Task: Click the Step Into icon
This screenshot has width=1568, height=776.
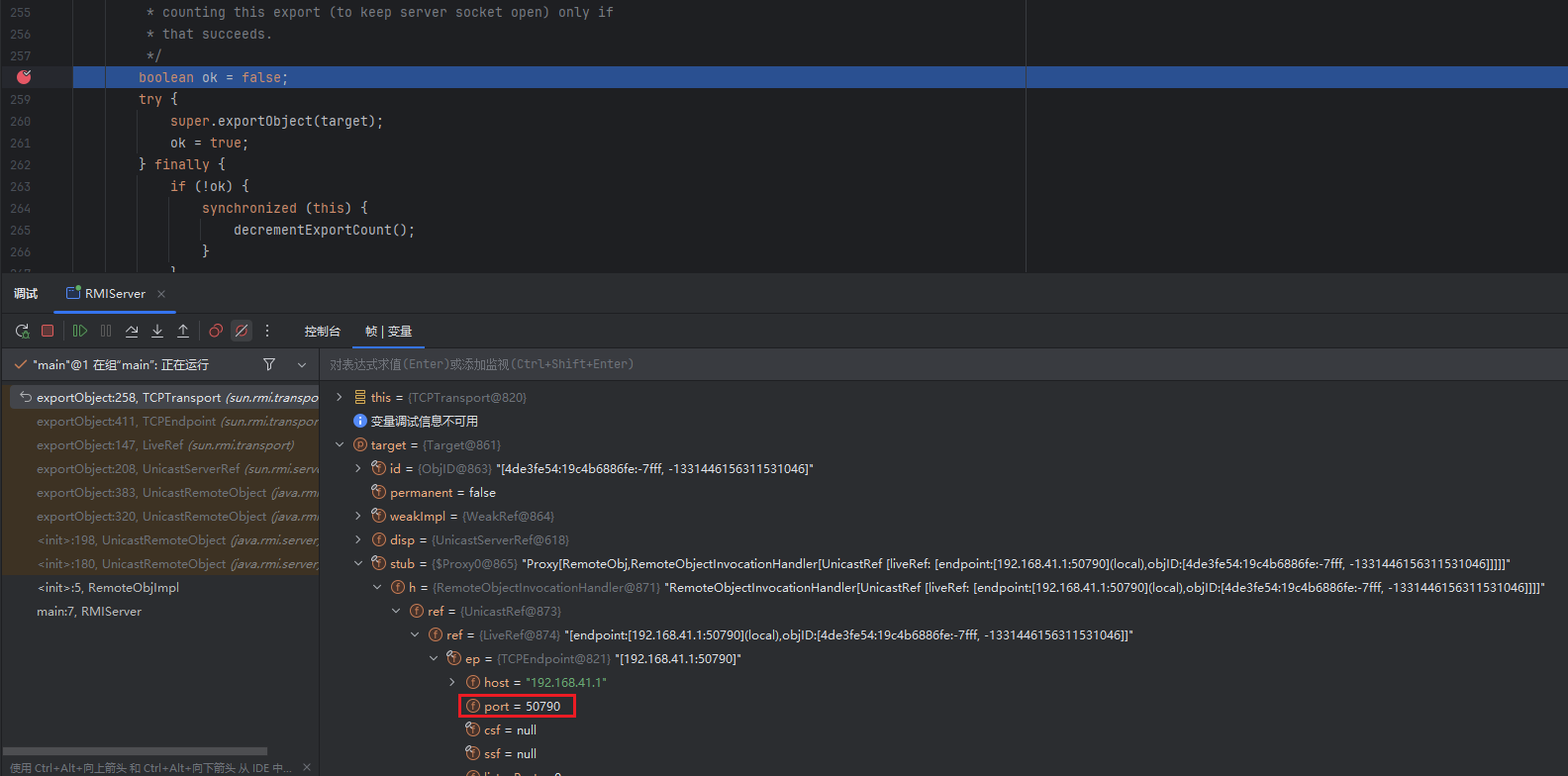Action: pos(157,331)
